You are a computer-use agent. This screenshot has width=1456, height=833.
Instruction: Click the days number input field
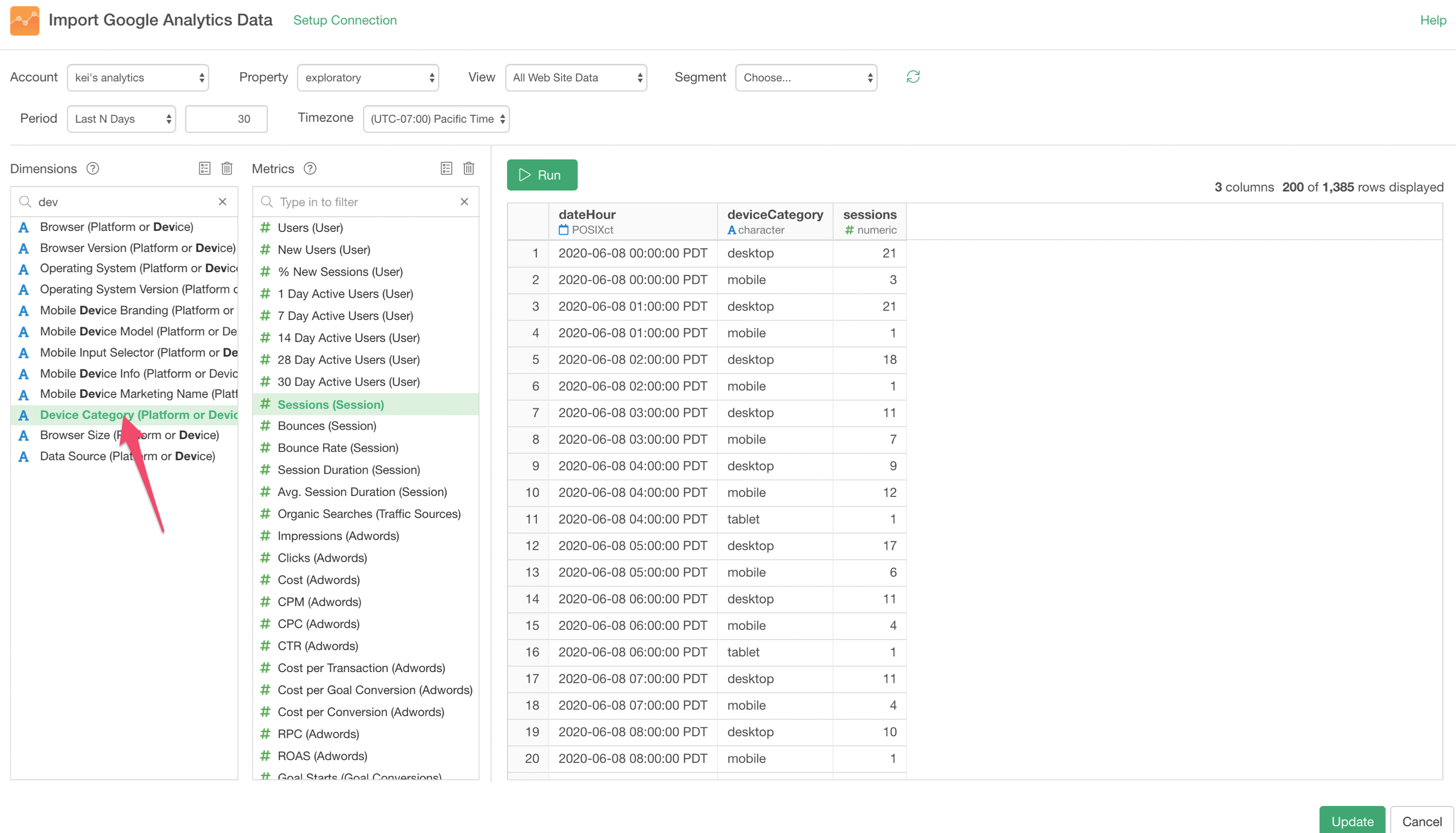227,119
